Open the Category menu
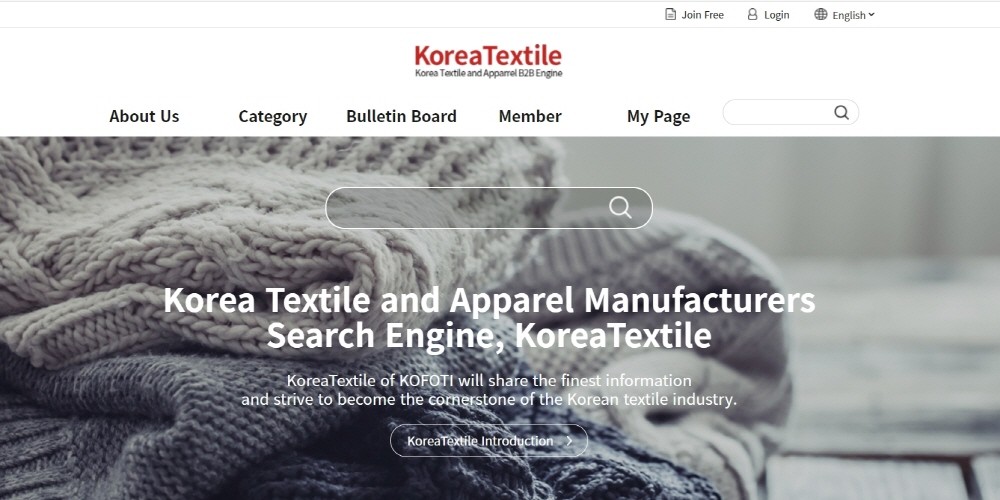 [272, 116]
